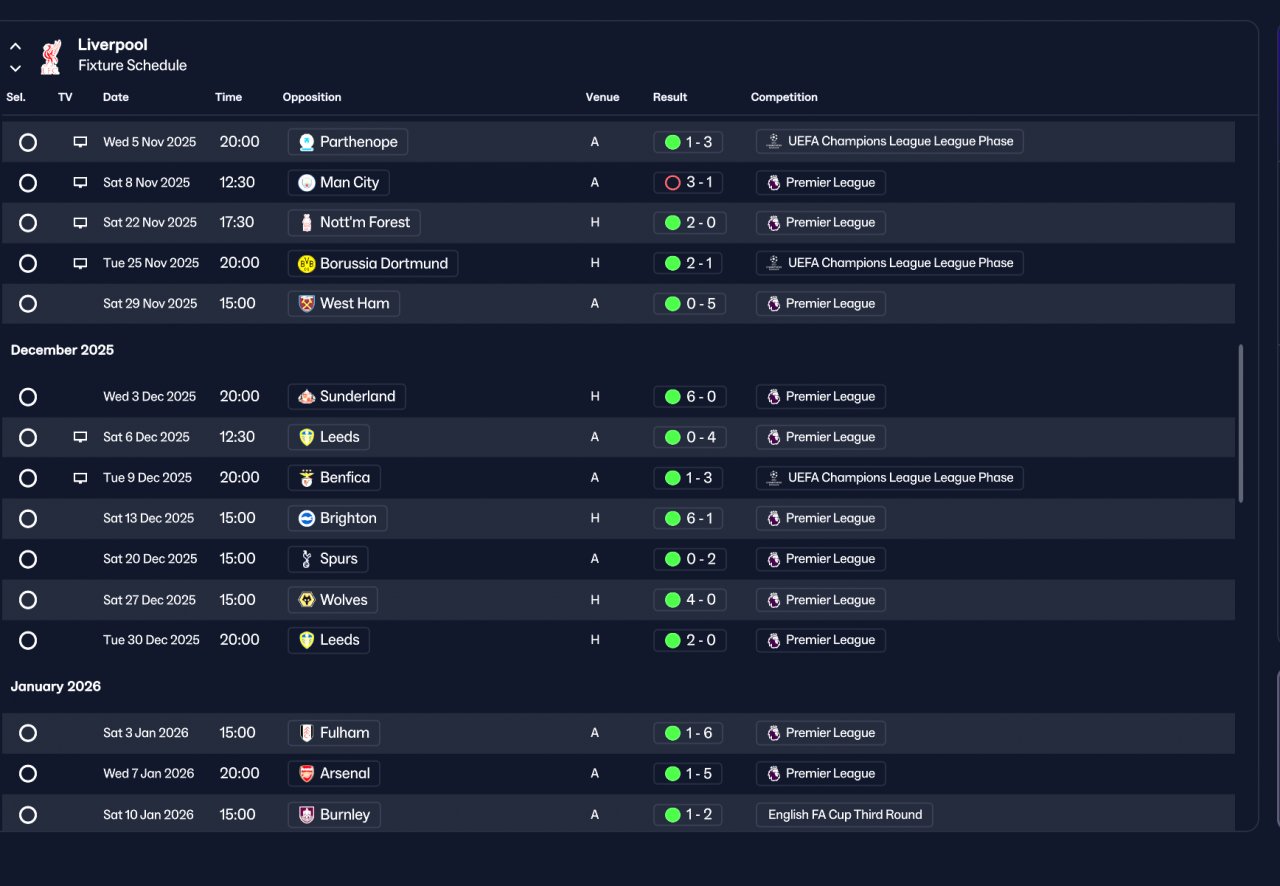Click the green result dot for Sunderland 6 - 0

click(672, 397)
